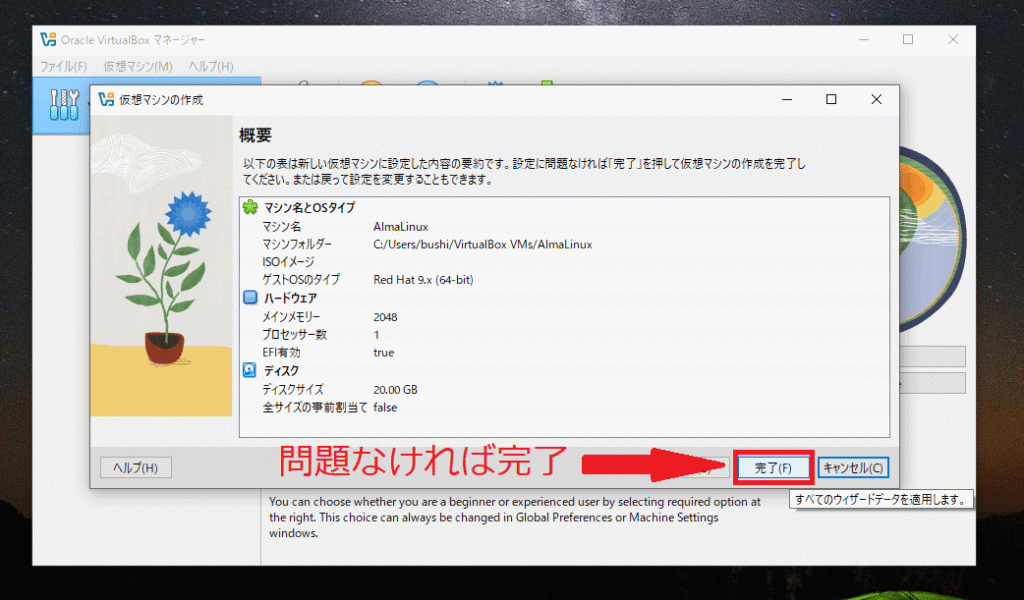
Task: Click the folder path C:/Users/bushi/VirtualBox VMs/AlmaLinux
Action: [x=483, y=244]
